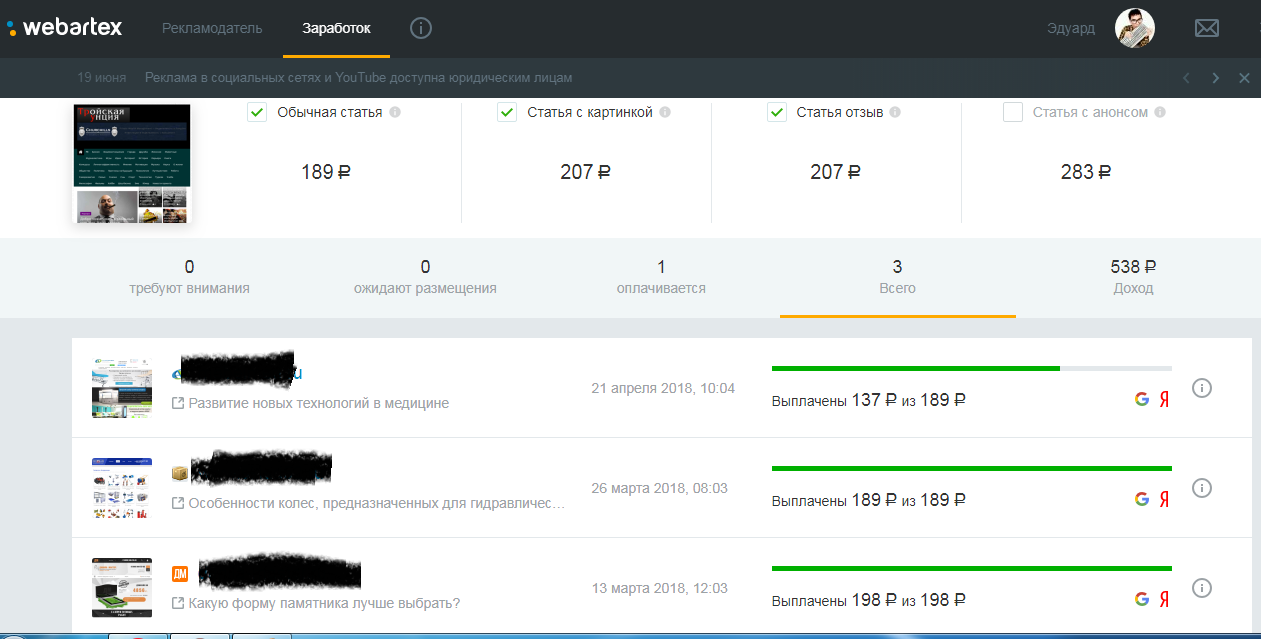The image size is (1261, 639).
Task: Show next news announcement with right chevron
Action: tap(1215, 78)
